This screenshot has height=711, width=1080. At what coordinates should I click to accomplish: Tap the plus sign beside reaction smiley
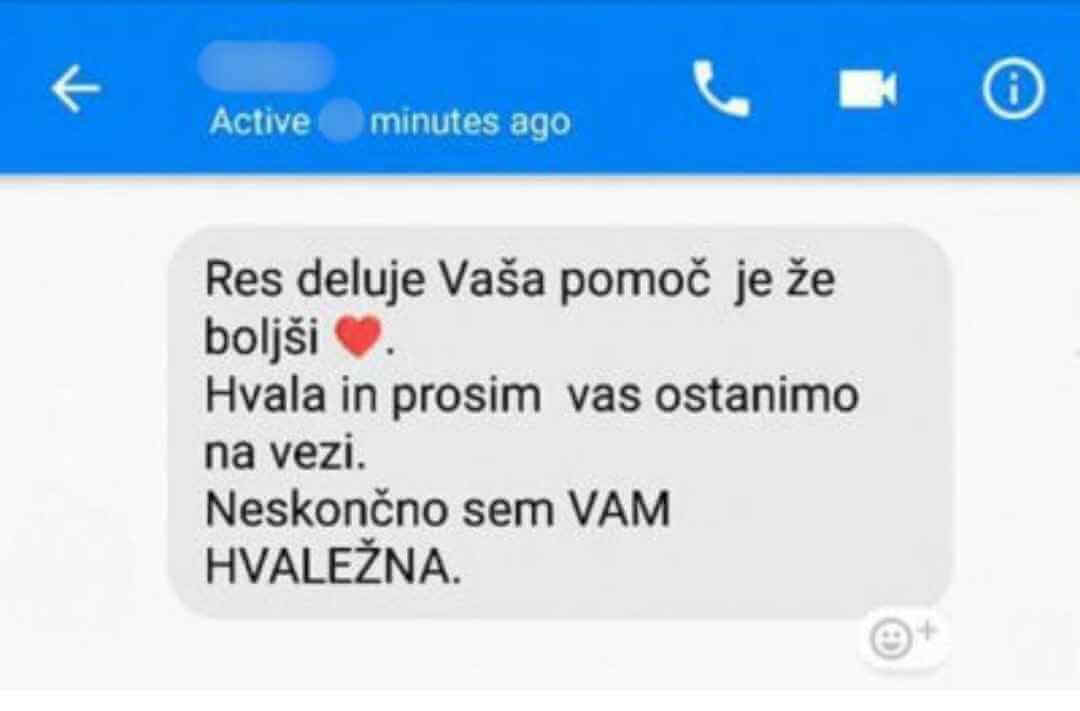coord(927,629)
